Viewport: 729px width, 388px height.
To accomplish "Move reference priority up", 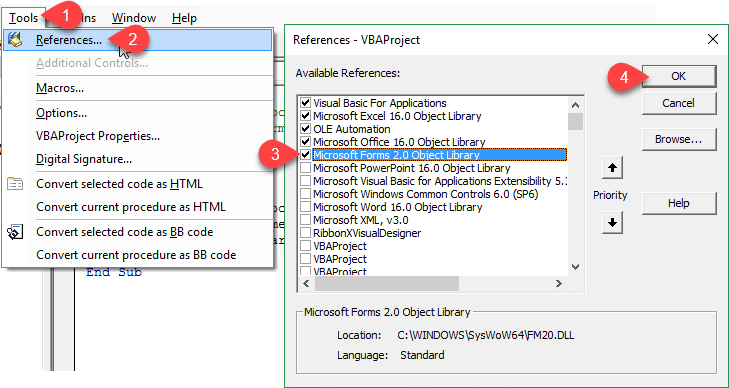I will click(612, 168).
